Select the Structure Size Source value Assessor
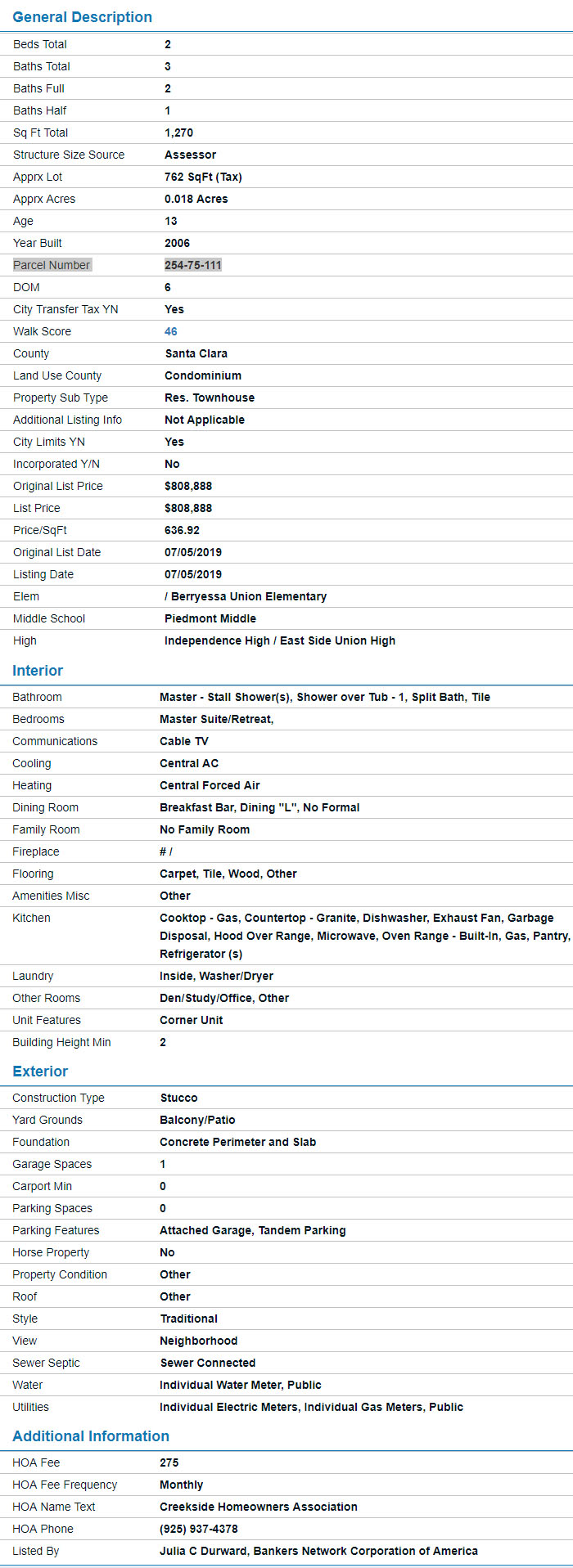573x1568 pixels. 190,155
